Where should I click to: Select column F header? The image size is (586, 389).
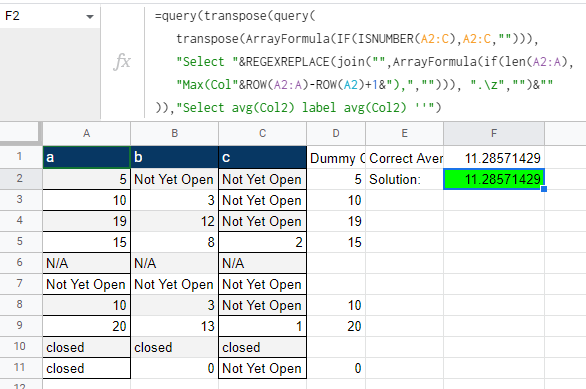point(494,133)
